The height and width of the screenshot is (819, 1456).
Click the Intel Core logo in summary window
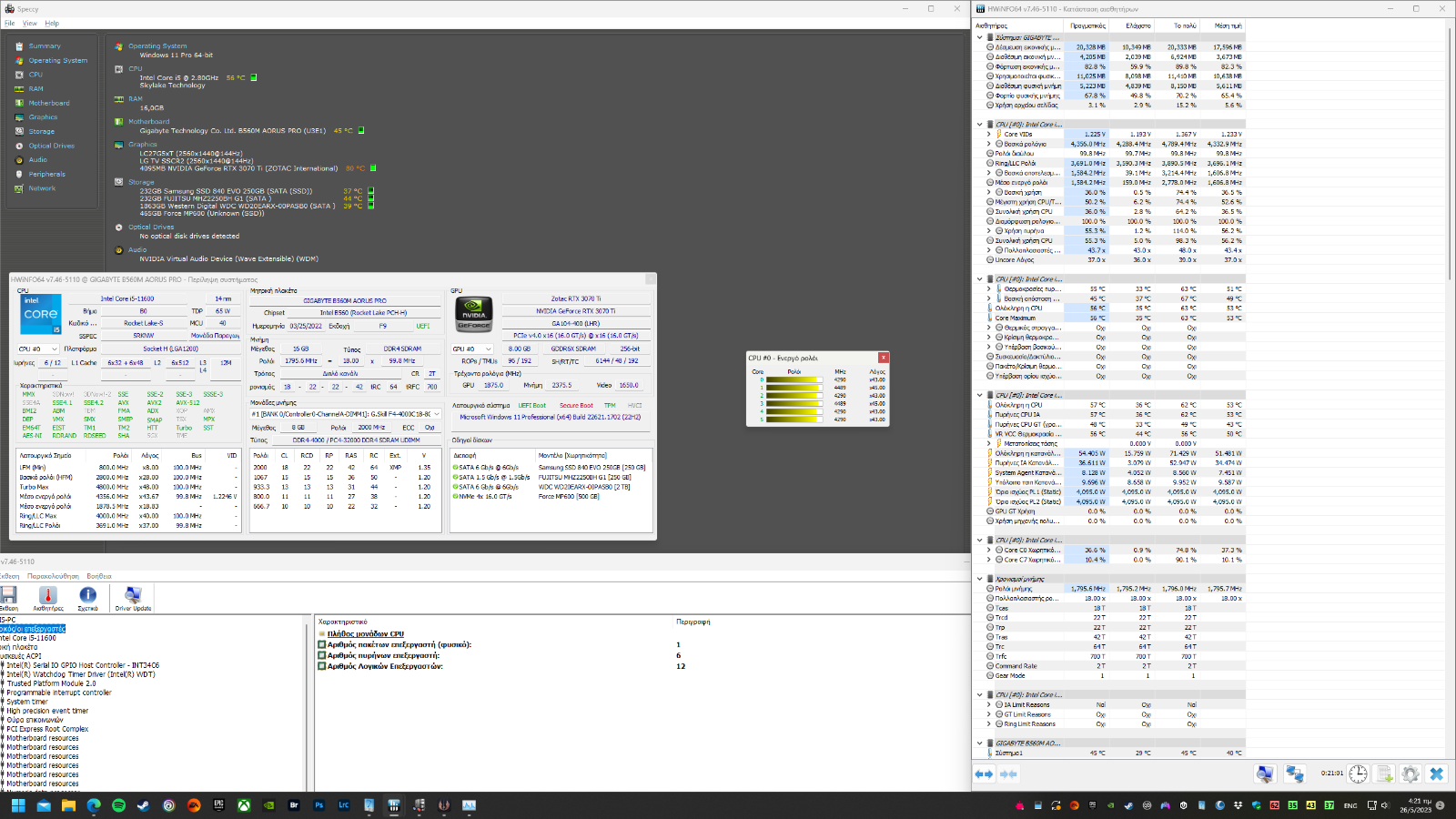41,314
